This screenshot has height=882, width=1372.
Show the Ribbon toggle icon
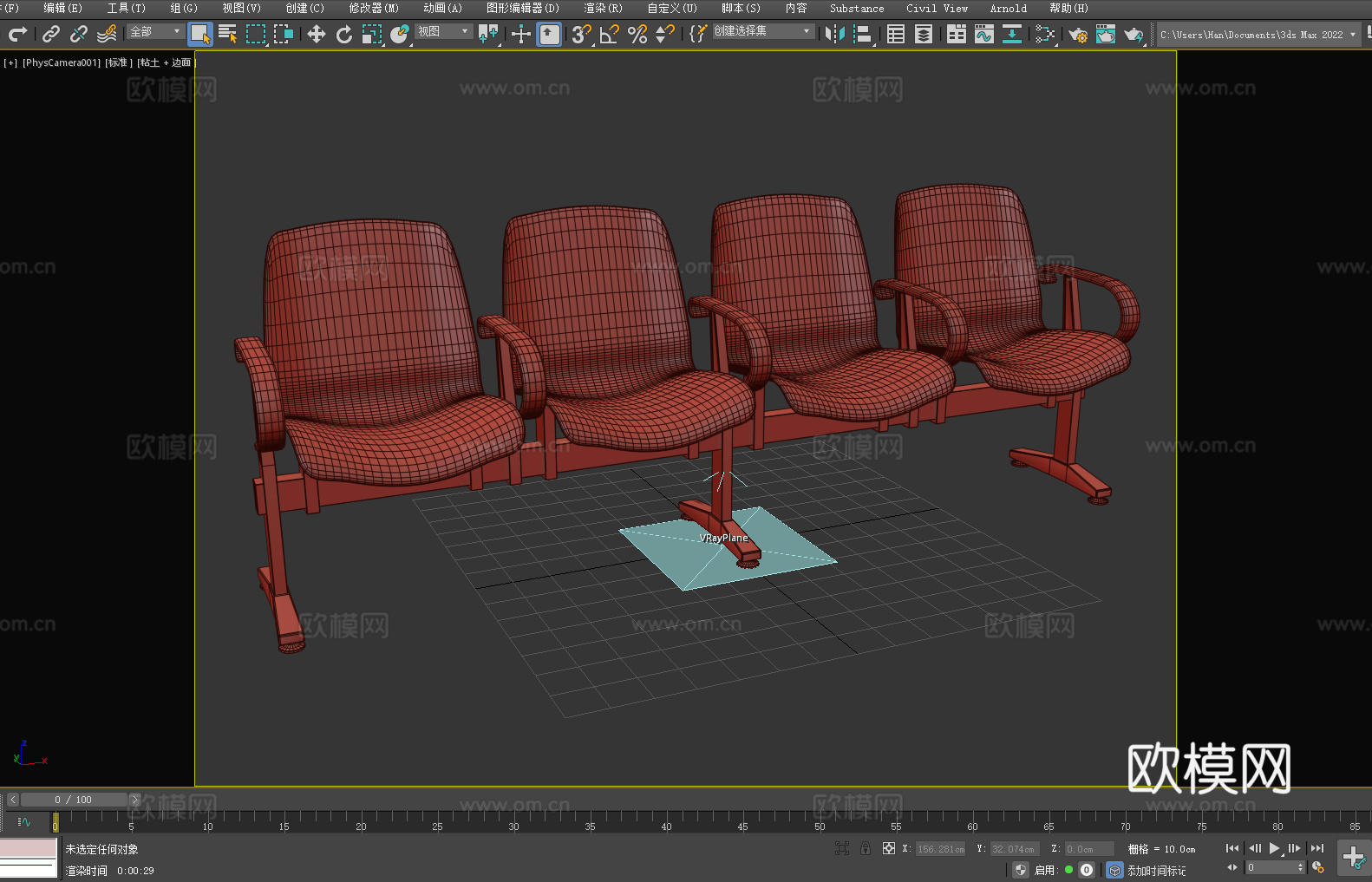(957, 34)
